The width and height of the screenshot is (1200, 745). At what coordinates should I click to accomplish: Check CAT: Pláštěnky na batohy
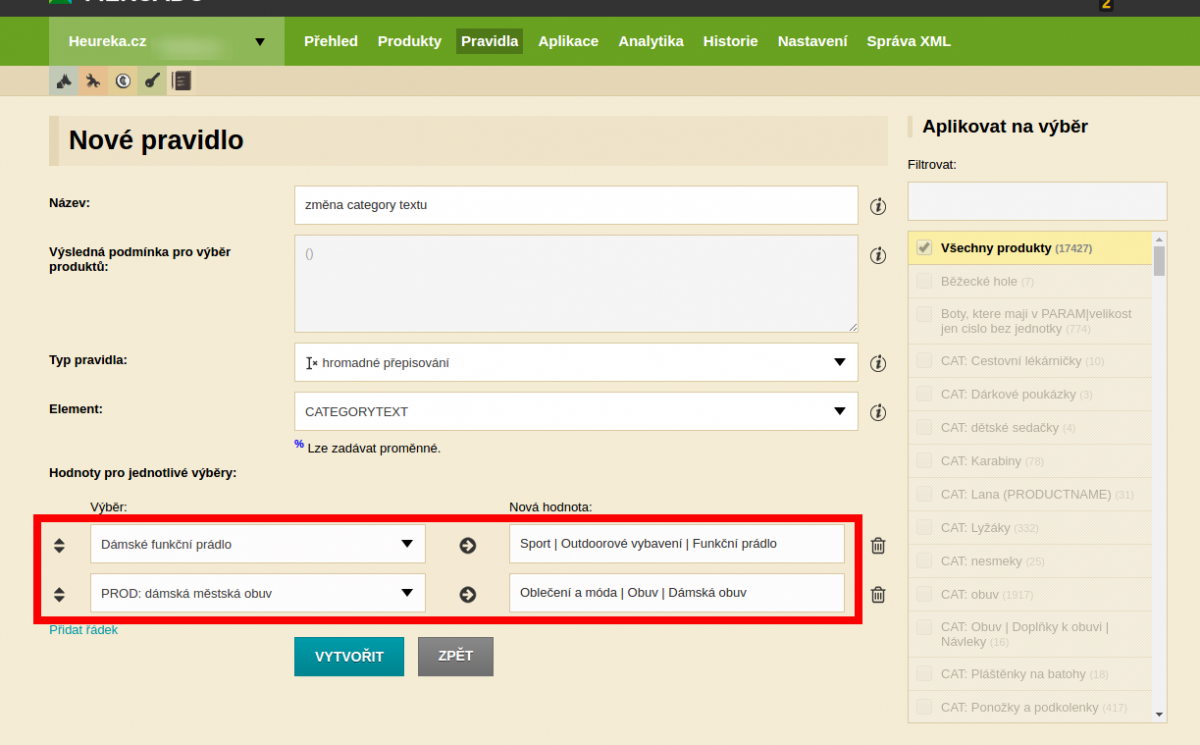[x=924, y=674]
